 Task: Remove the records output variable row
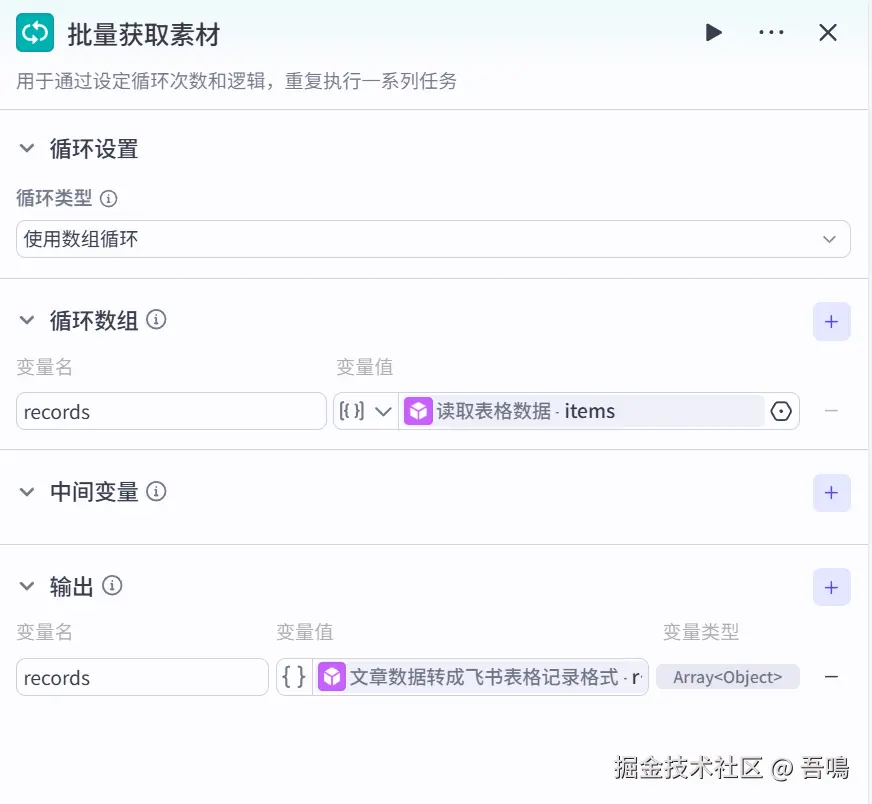pos(831,677)
